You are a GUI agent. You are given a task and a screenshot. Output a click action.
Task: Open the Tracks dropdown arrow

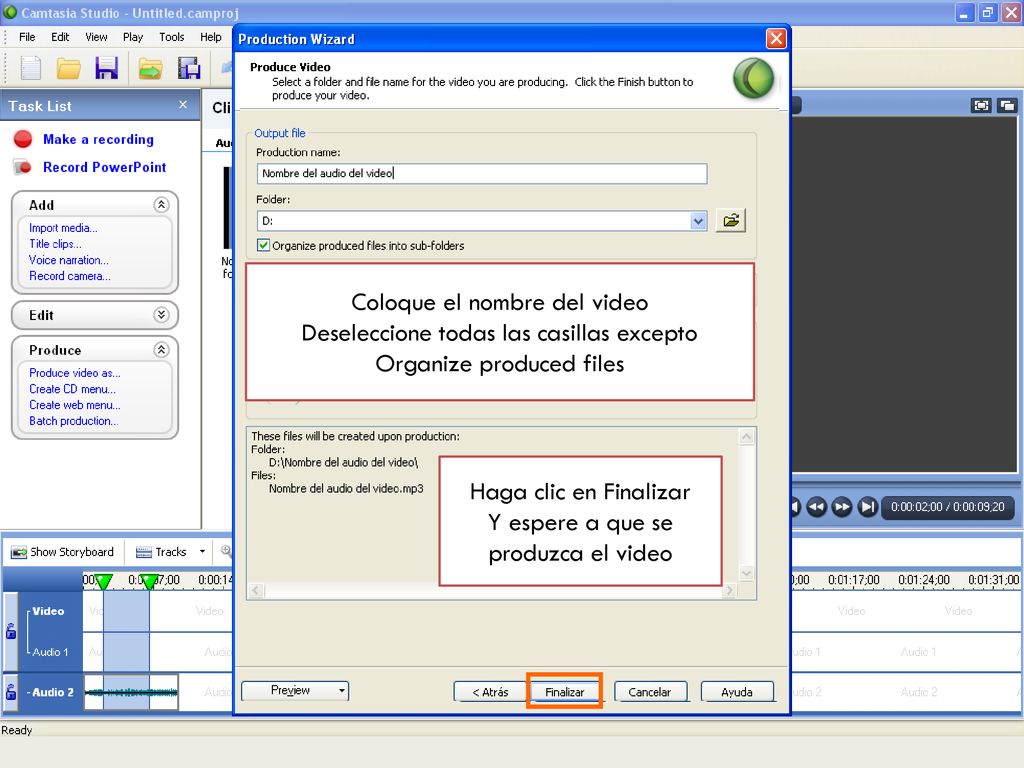pos(202,552)
